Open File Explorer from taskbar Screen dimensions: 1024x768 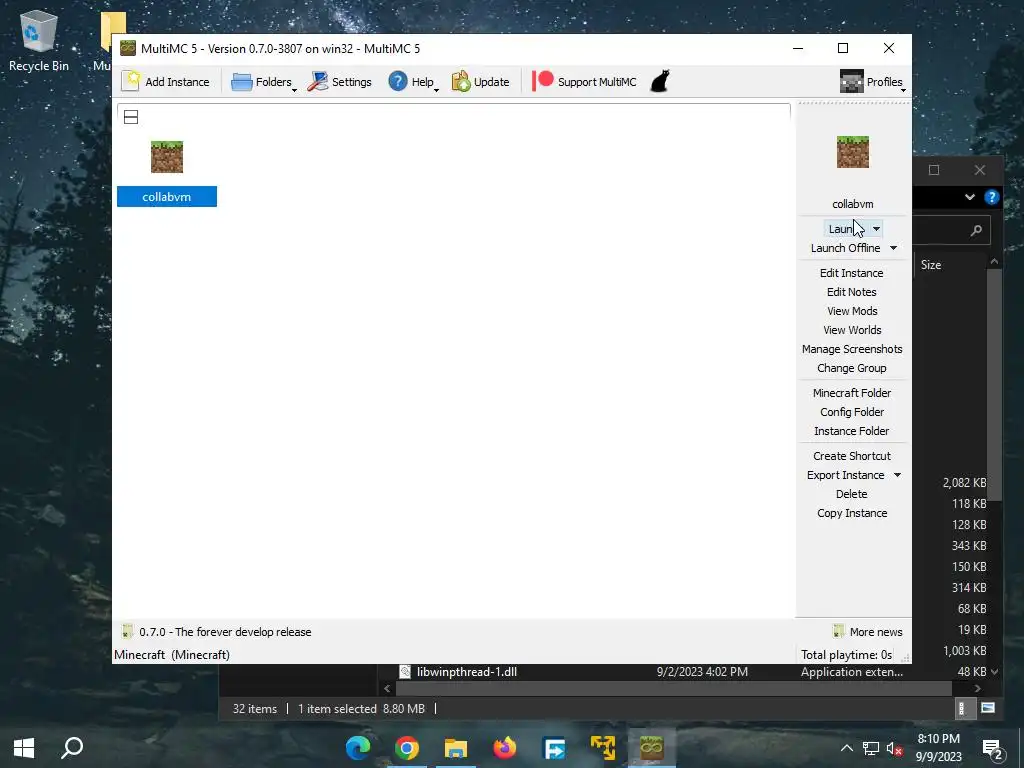(x=456, y=748)
